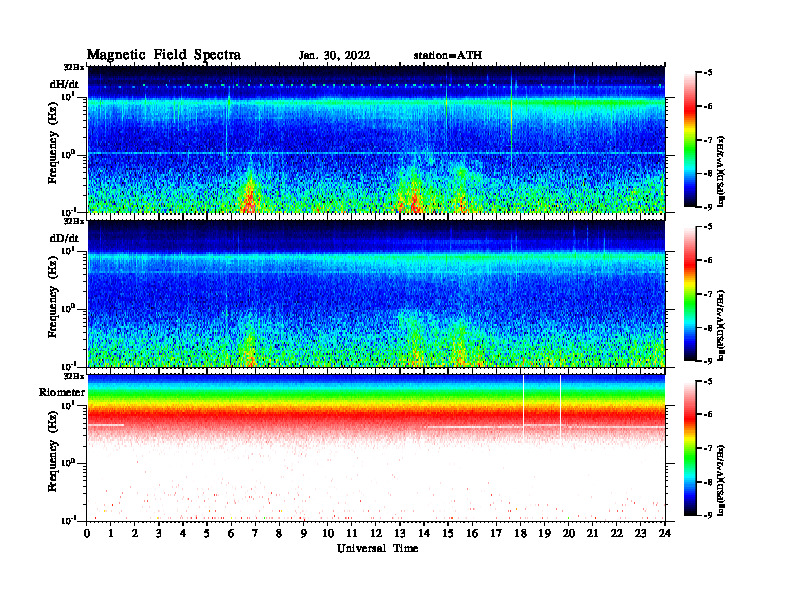Viewport: 792px width, 612px height.
Task: Click the "10" hour tick label
Action: point(328,534)
